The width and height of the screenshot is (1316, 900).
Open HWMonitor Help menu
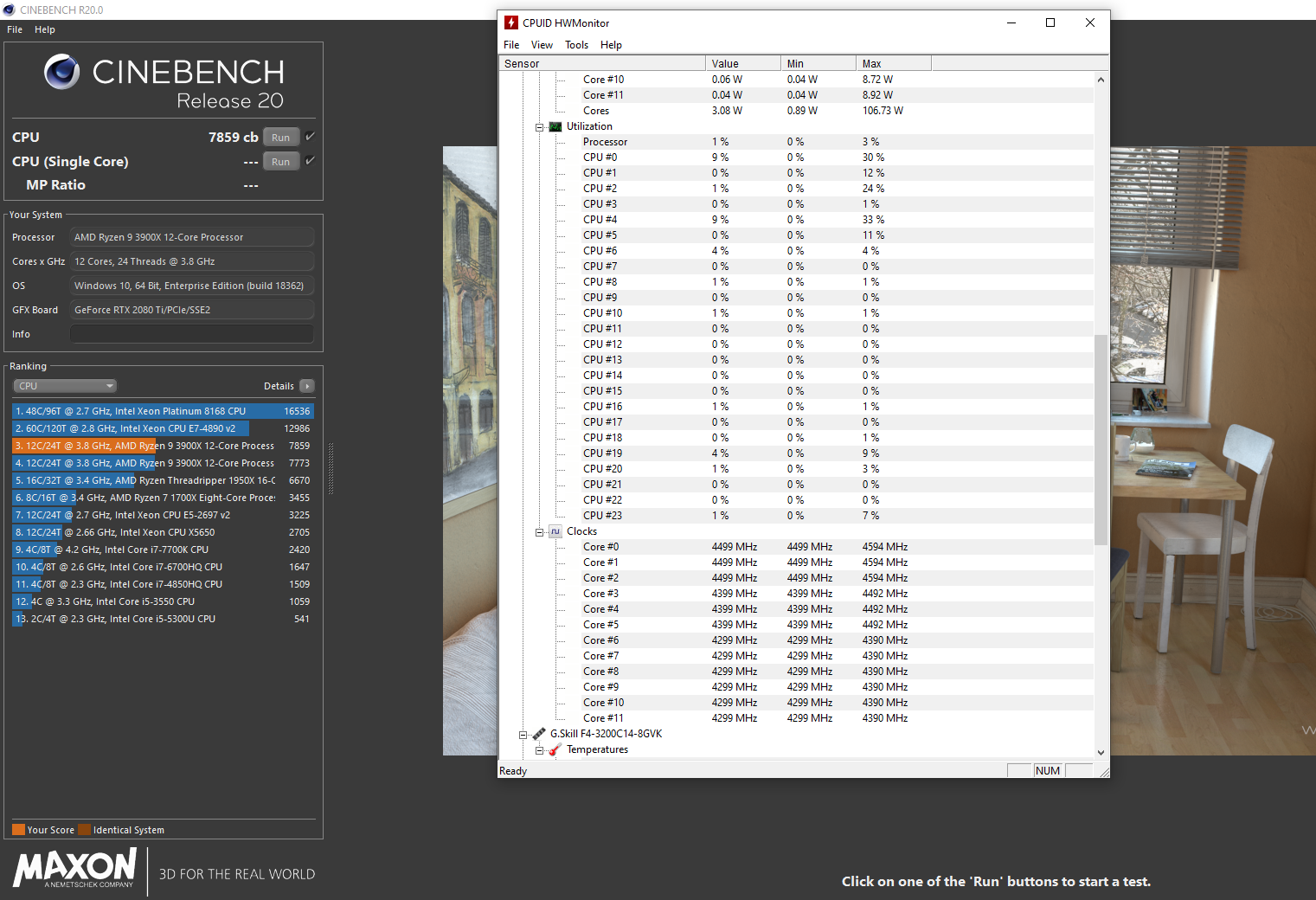tap(611, 45)
